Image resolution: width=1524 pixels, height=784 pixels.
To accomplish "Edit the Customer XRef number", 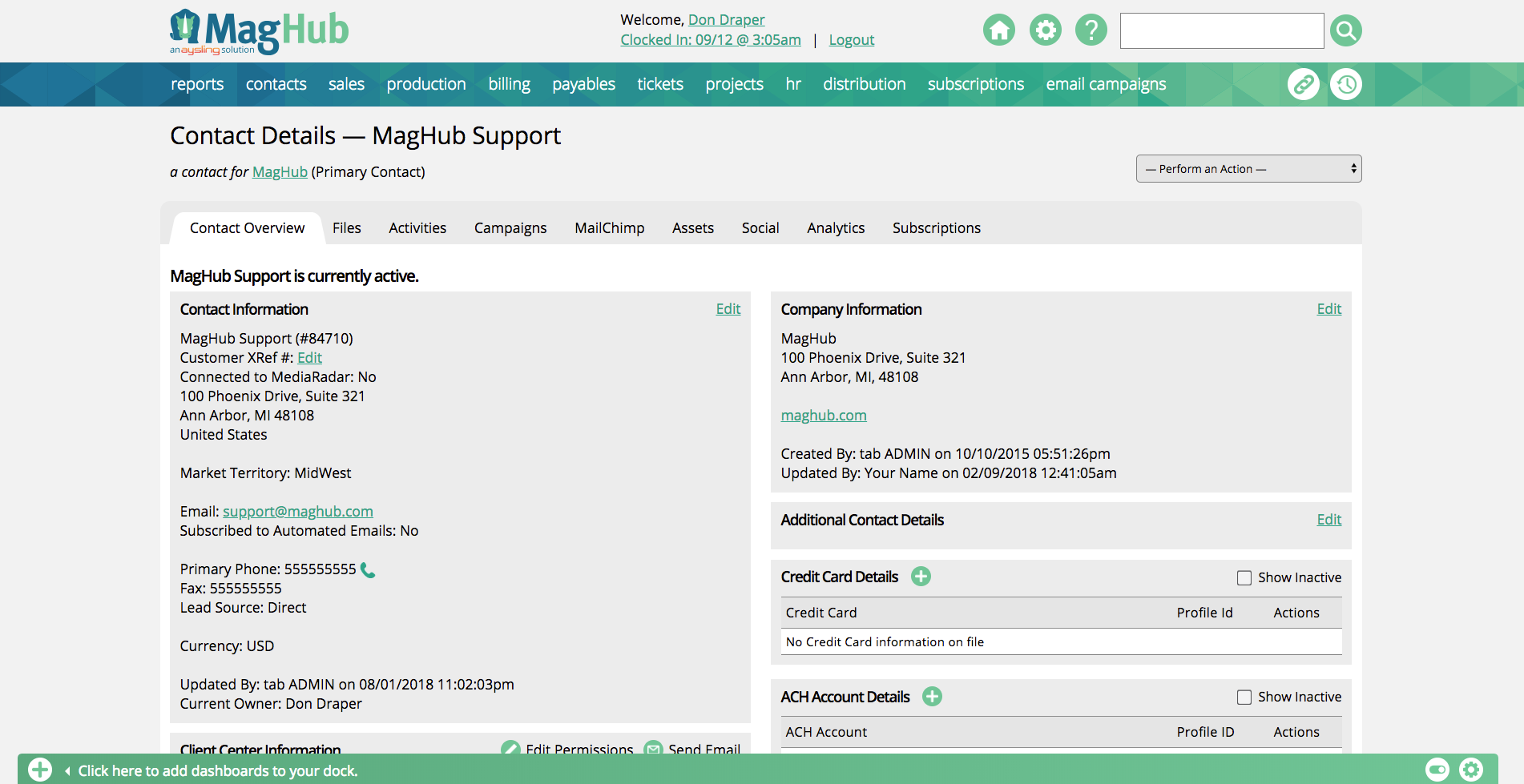I will click(309, 358).
